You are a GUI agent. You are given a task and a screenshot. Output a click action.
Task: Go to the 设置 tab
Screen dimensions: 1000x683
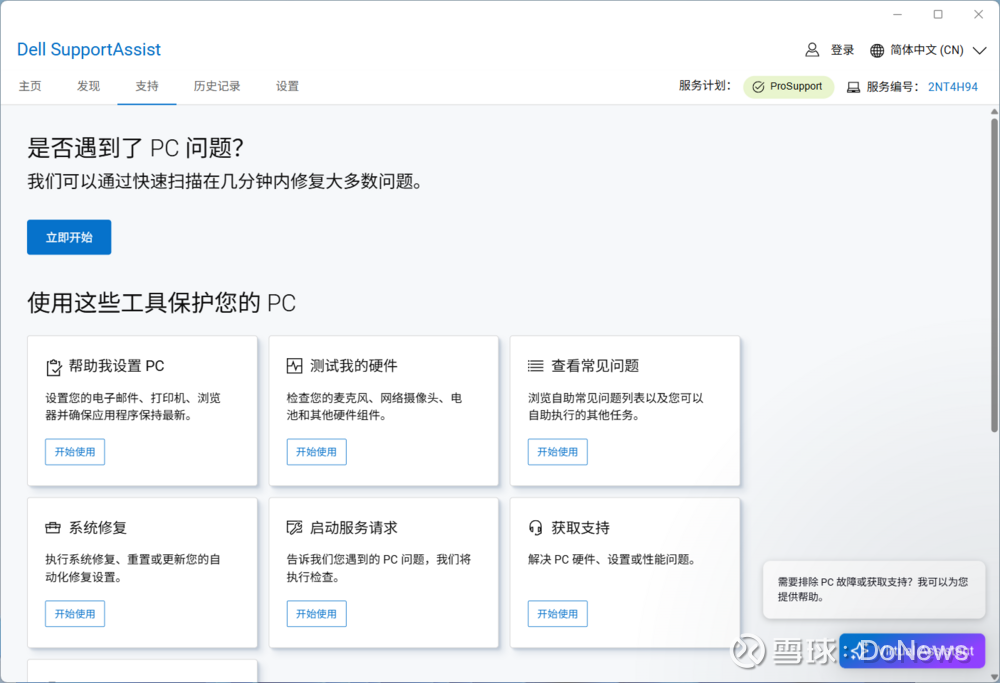287,86
